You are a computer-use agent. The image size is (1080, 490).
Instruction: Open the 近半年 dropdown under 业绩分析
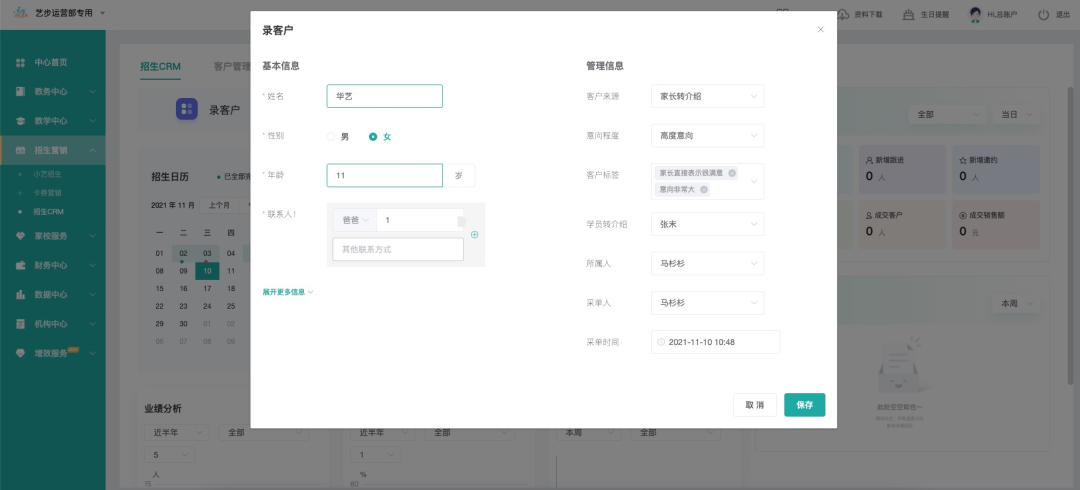click(176, 433)
